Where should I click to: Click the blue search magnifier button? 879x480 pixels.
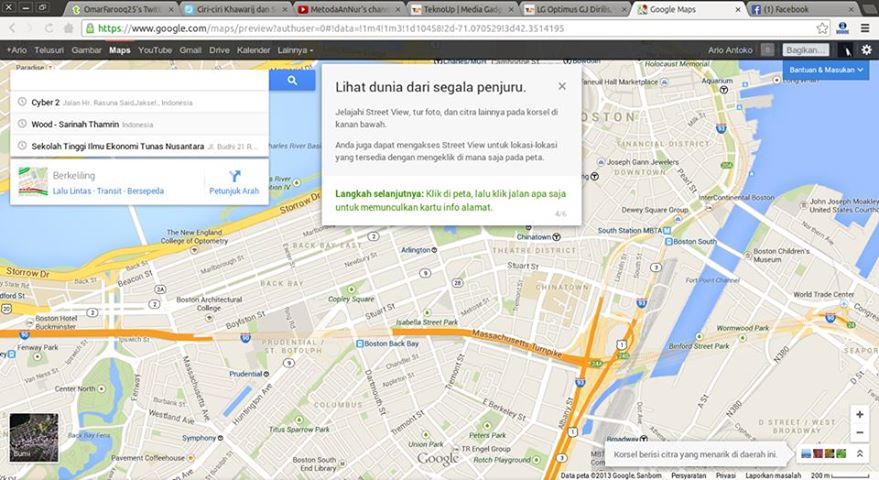(x=292, y=80)
